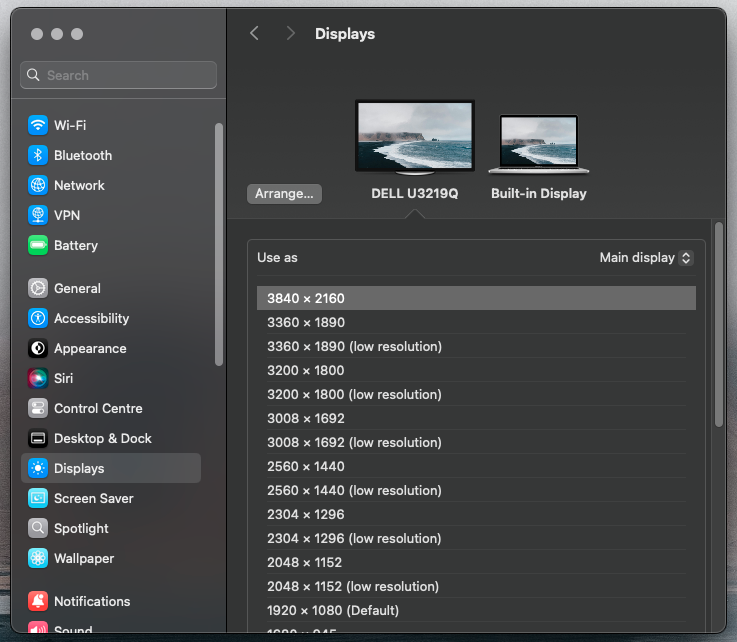The width and height of the screenshot is (737, 642).
Task: Open the Main display dropdown
Action: pyautogui.click(x=646, y=258)
